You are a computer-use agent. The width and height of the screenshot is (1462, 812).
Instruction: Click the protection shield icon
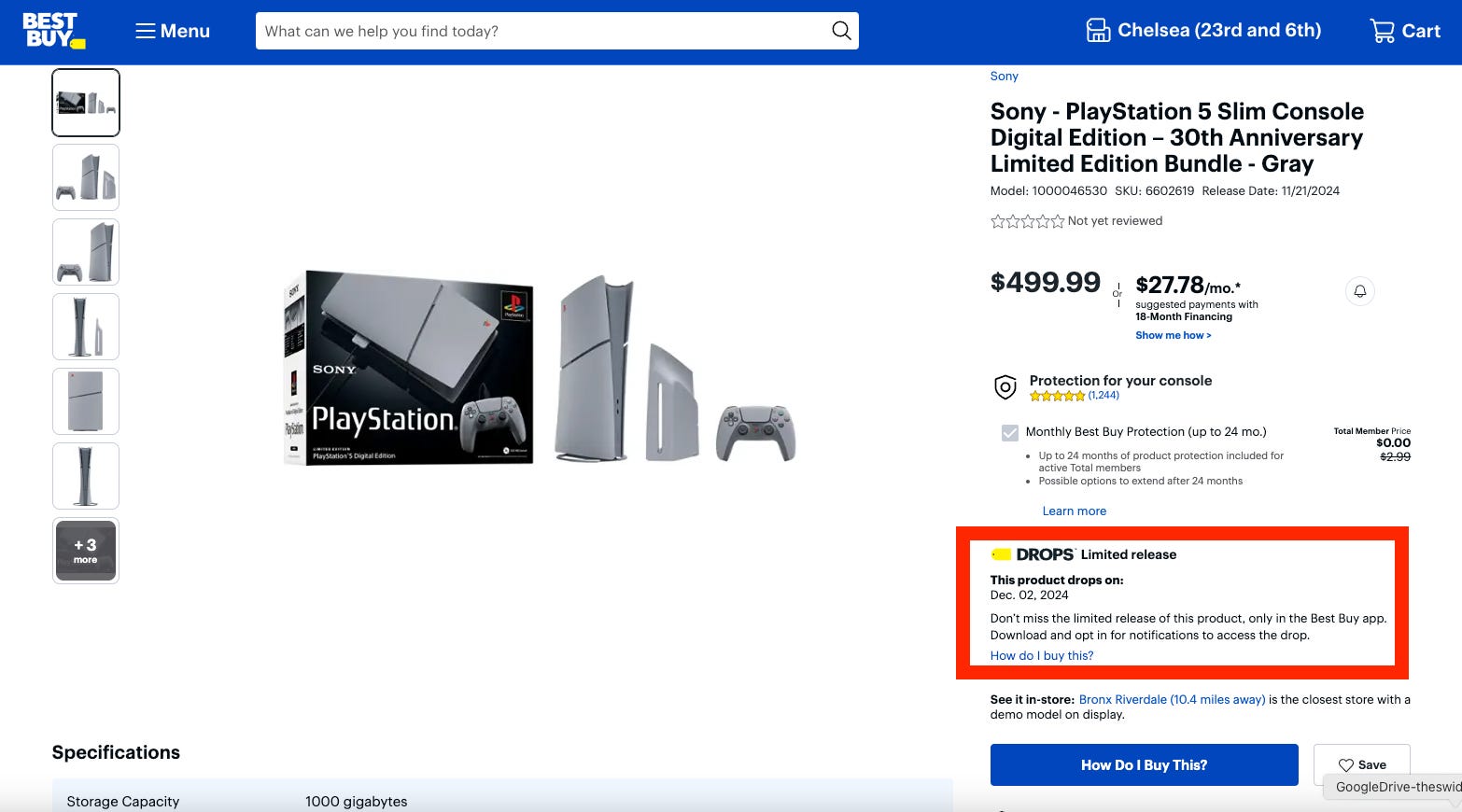click(x=1005, y=387)
